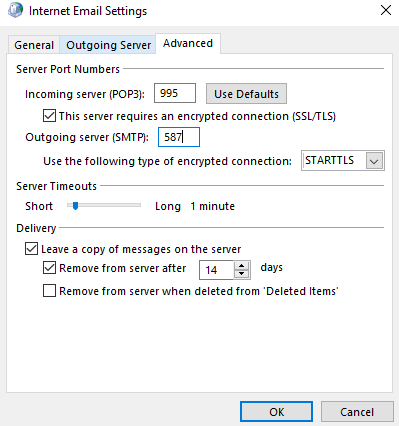The image size is (399, 426).
Task: Toggle Remove from server after checkbox
Action: [x=49, y=268]
